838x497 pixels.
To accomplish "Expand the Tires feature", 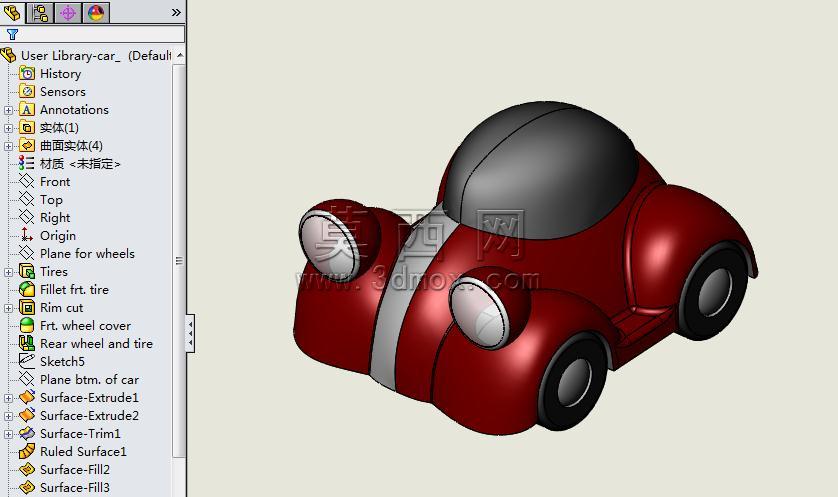I will point(8,272).
